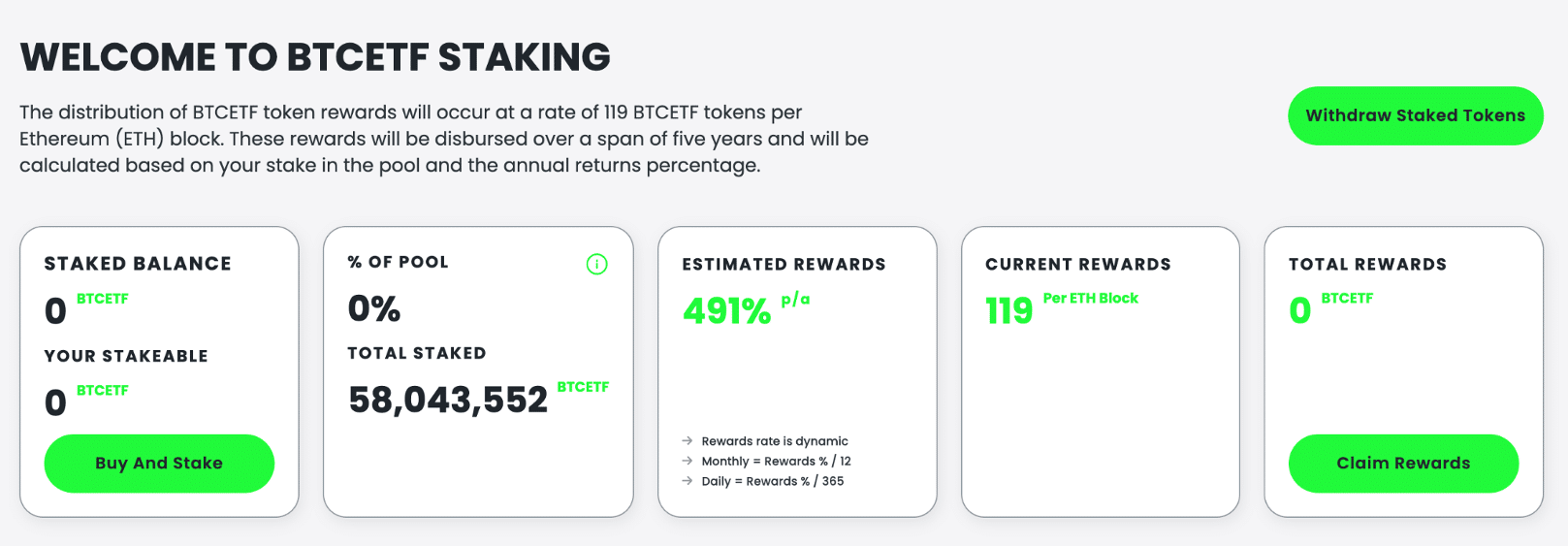Select the Staked Balance card heading
Image resolution: width=1568 pixels, height=546 pixels.
(x=138, y=264)
